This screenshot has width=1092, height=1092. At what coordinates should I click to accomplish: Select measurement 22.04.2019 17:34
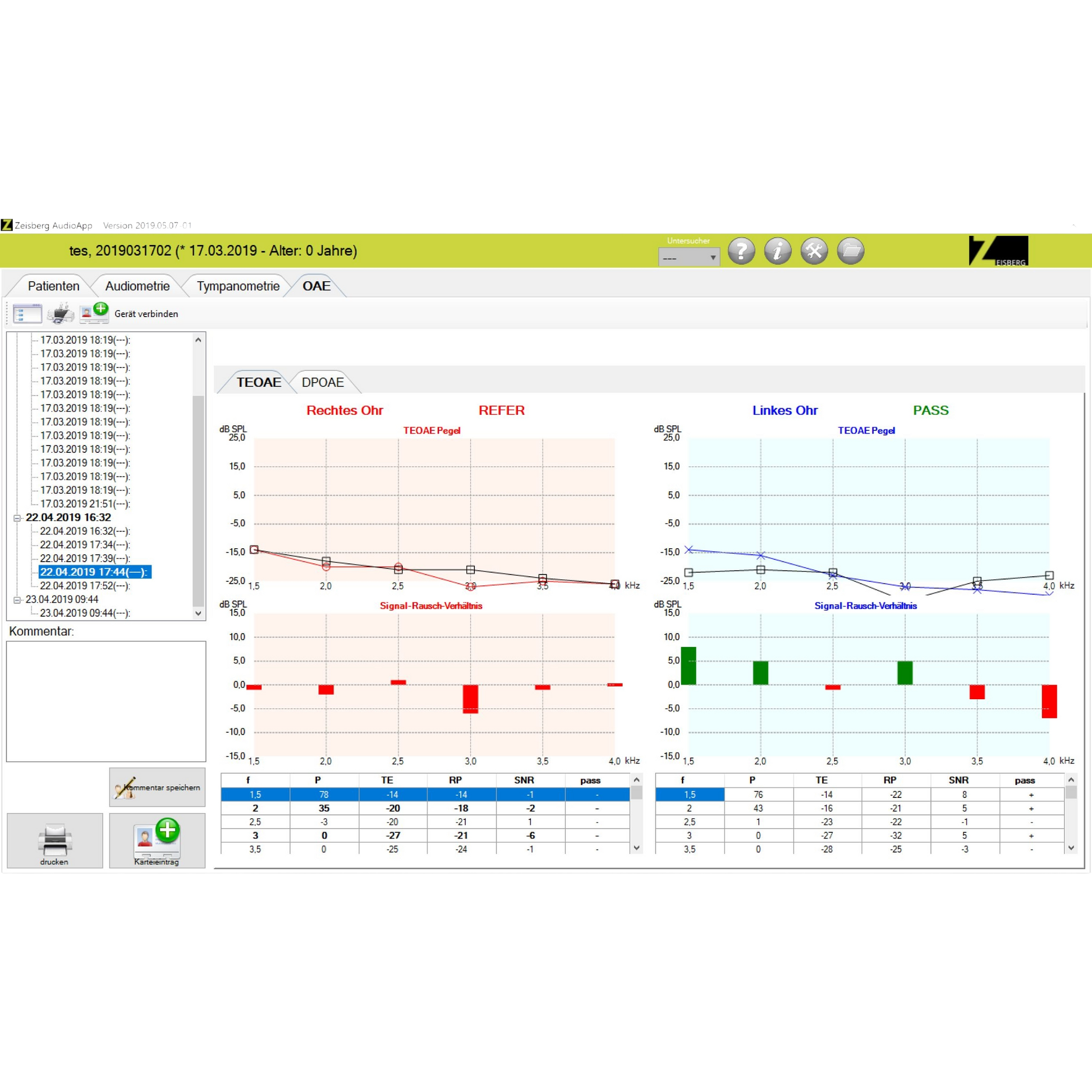point(85,545)
